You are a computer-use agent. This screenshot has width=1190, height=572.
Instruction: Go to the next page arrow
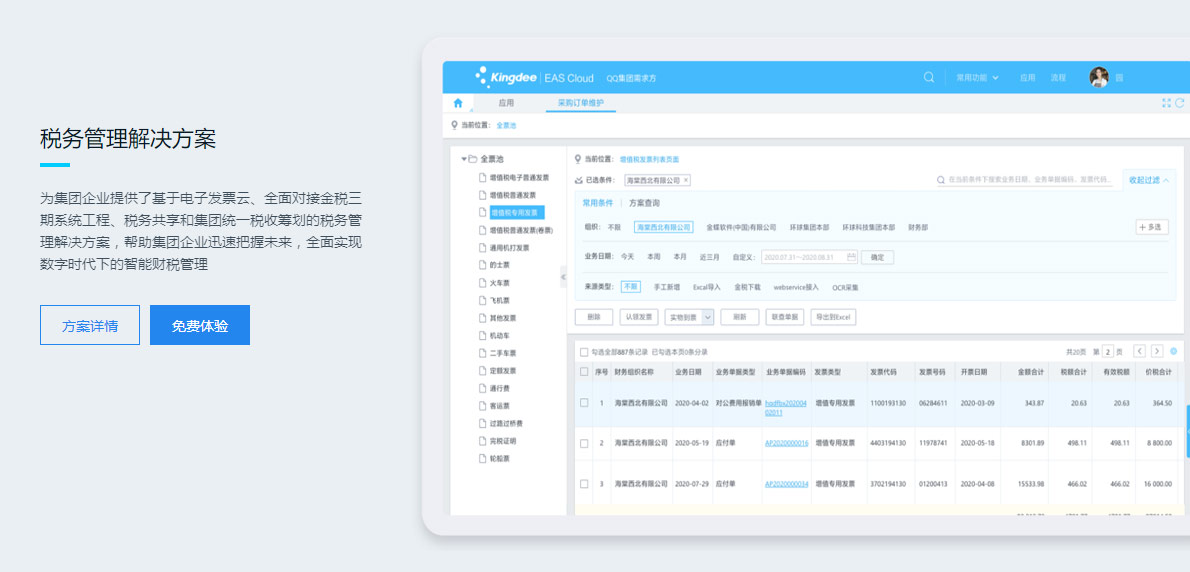[x=1157, y=351]
